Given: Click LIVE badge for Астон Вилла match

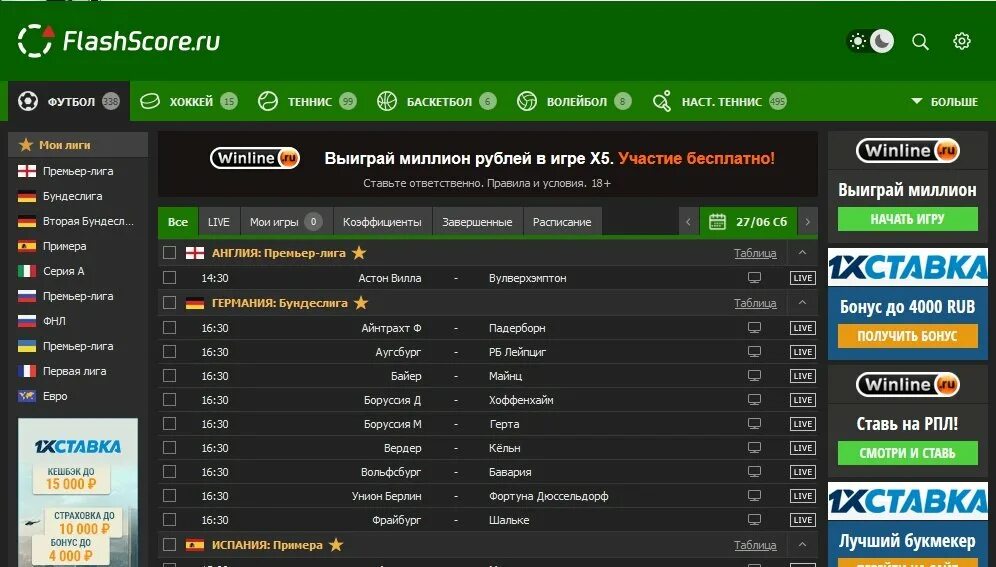Looking at the screenshot, I should [803, 278].
